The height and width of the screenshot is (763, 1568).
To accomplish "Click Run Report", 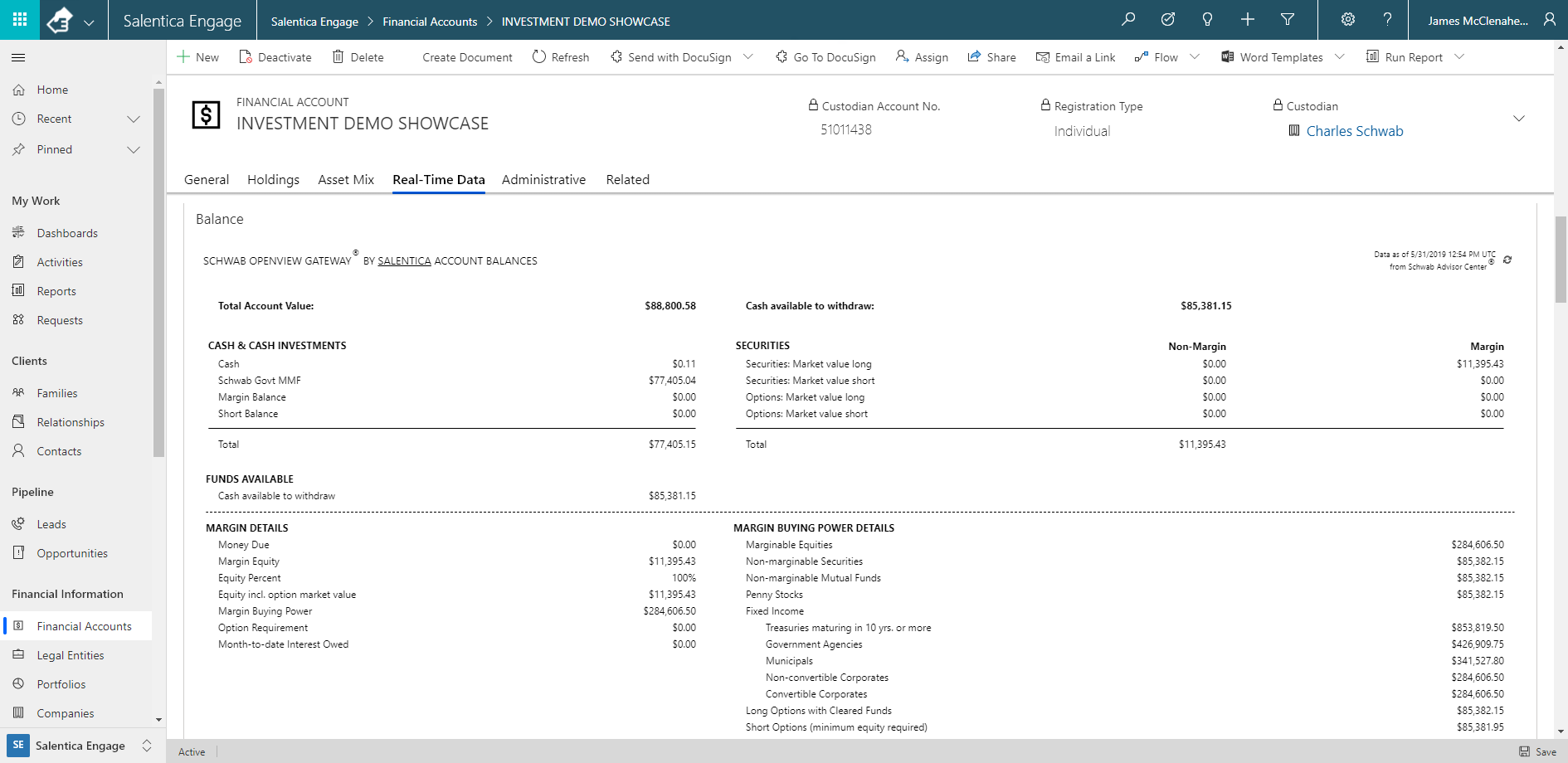I will 1405,57.
